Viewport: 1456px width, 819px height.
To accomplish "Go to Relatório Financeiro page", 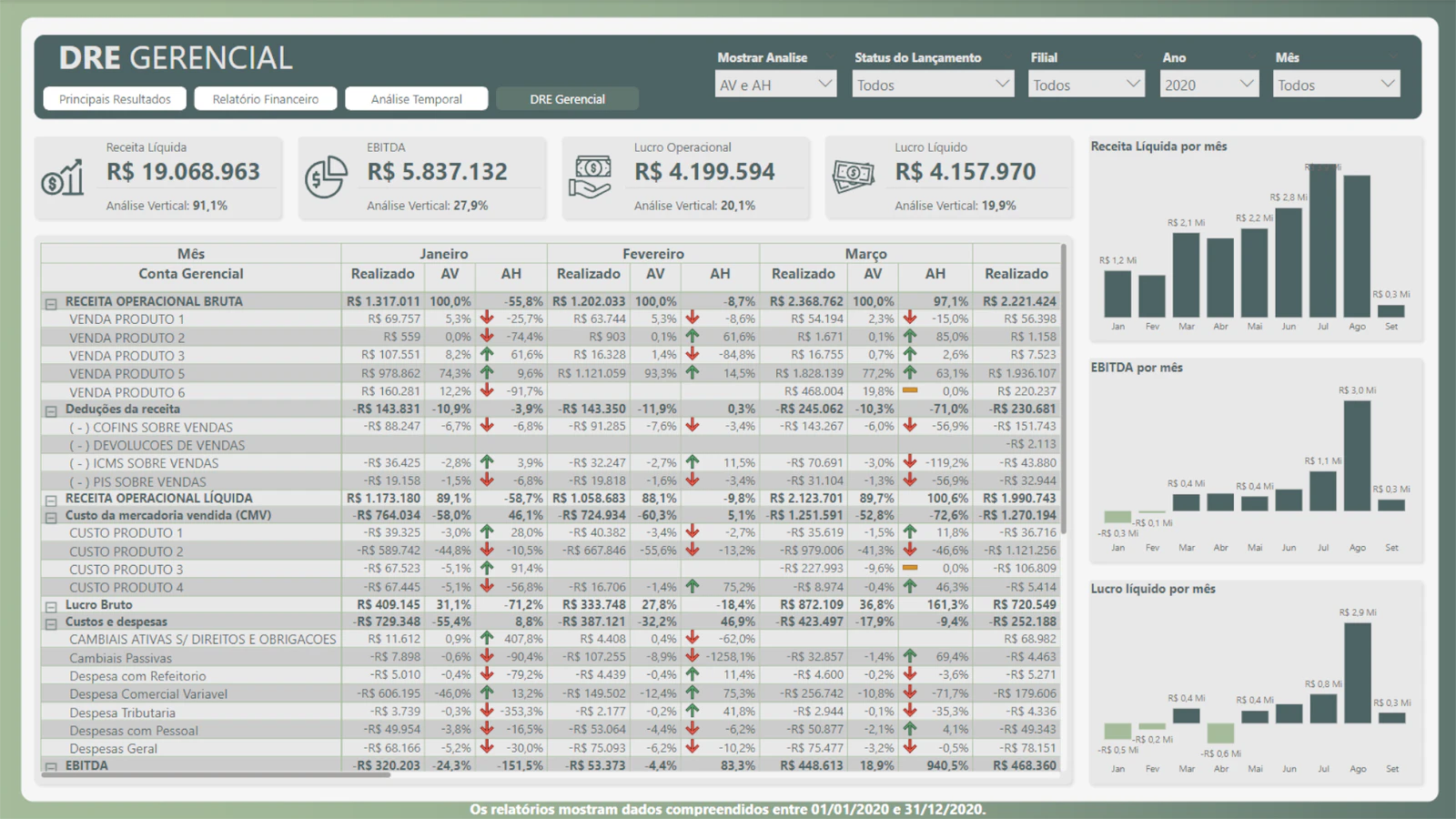I will pyautogui.click(x=266, y=98).
